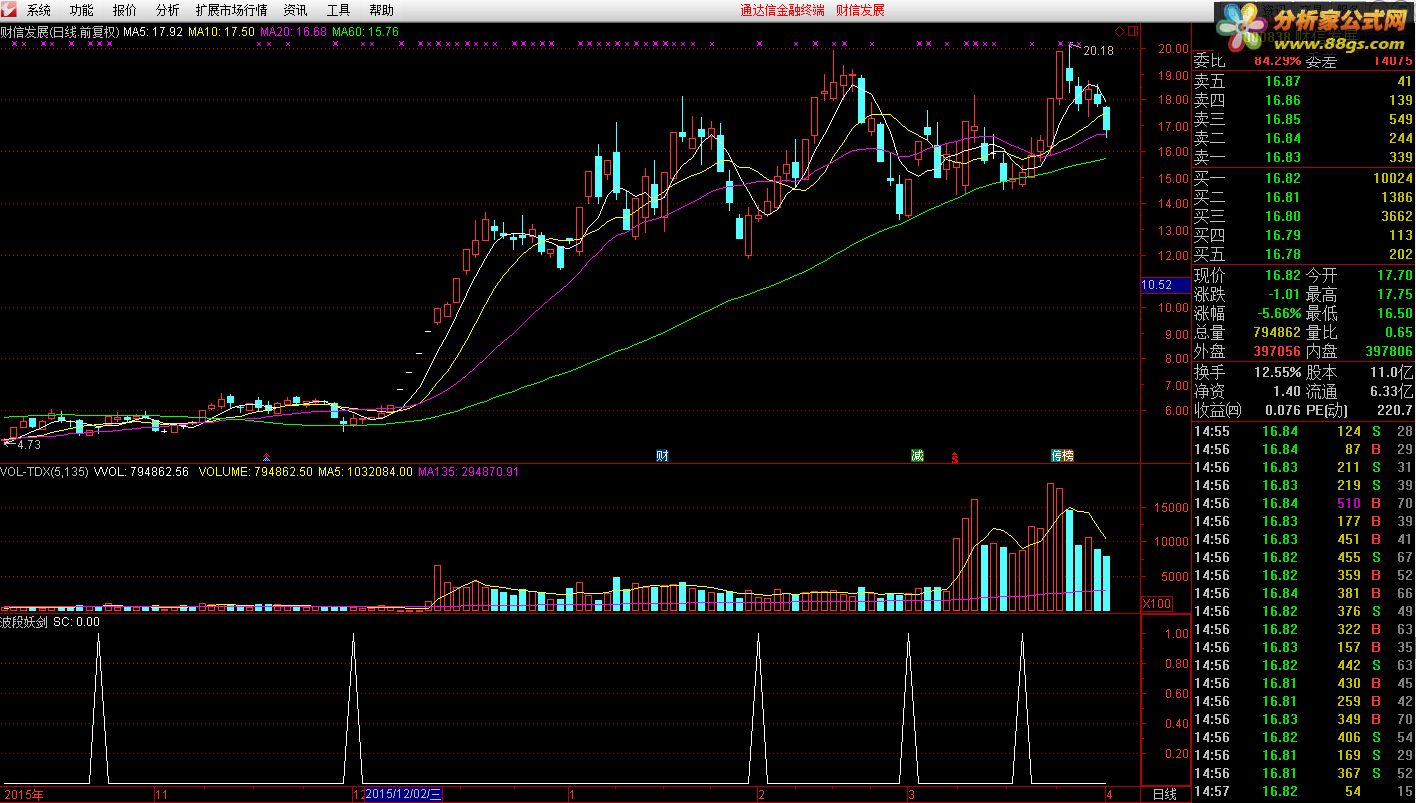Select the 买二 16.81 order row
The image size is (1416, 803).
click(1303, 197)
